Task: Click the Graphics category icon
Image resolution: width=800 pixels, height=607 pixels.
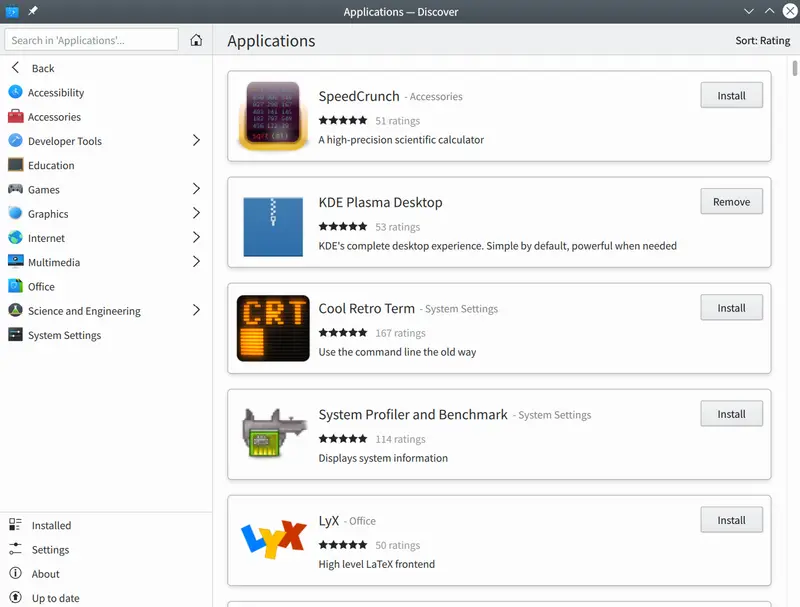Action: 15,213
